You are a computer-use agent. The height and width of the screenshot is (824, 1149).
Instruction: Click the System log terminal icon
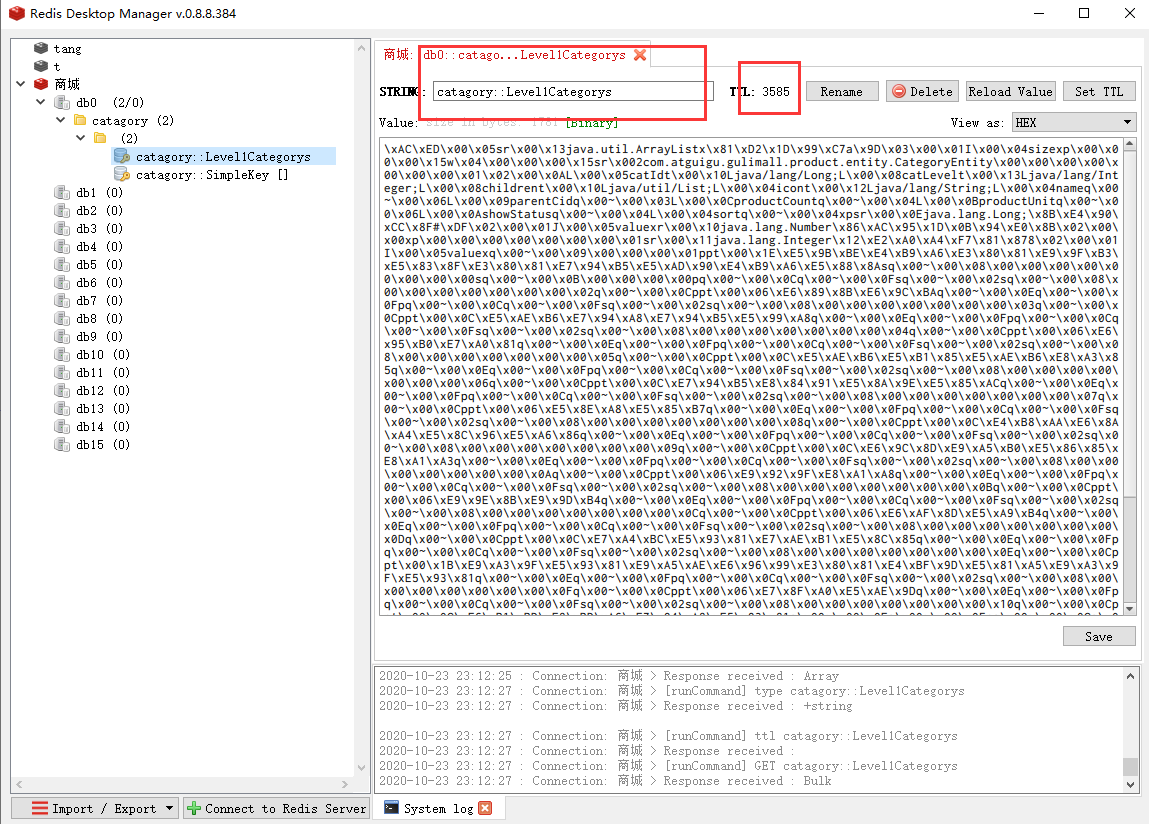pos(391,808)
